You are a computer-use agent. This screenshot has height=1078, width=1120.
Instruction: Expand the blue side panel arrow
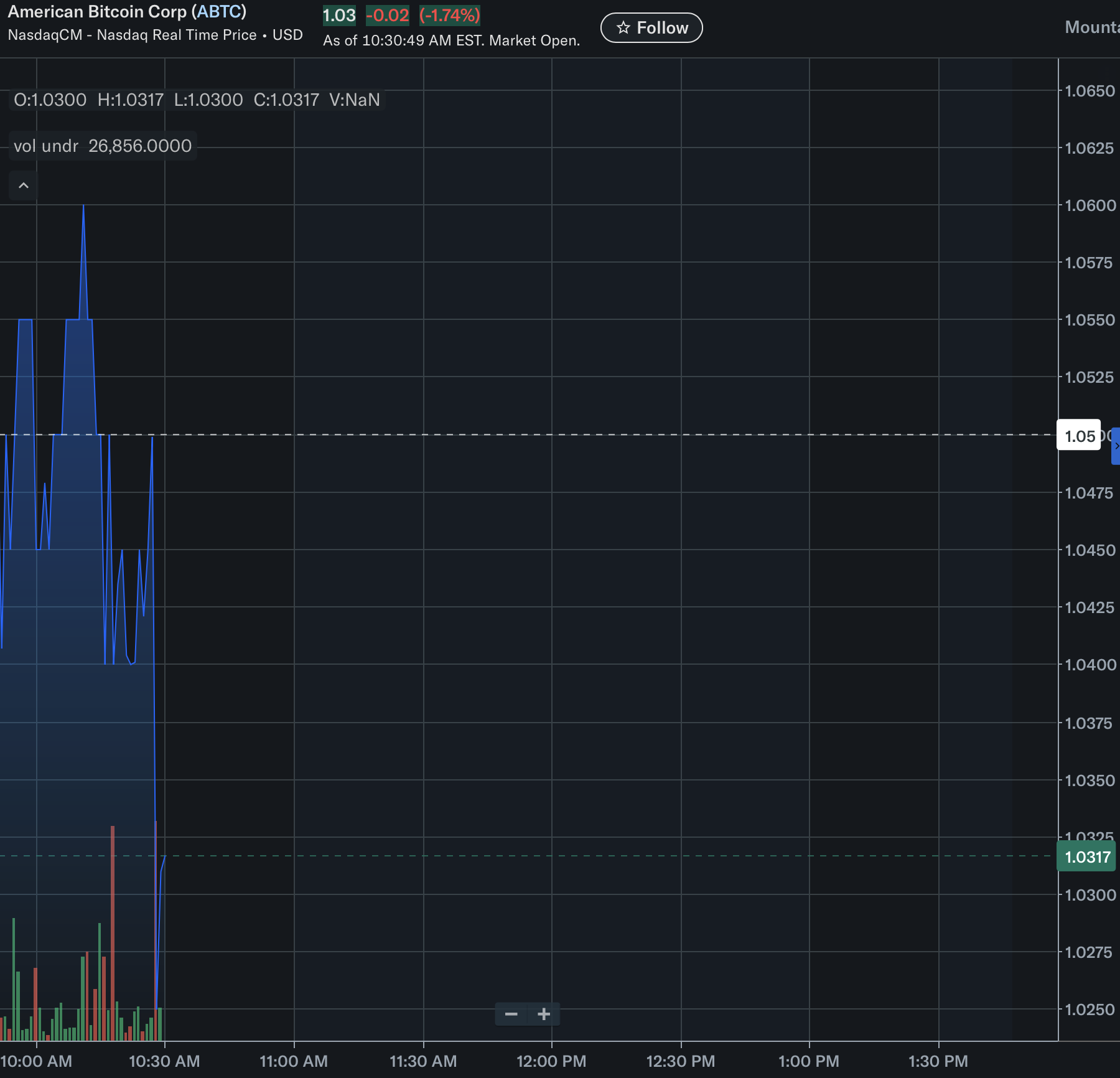(x=1116, y=446)
